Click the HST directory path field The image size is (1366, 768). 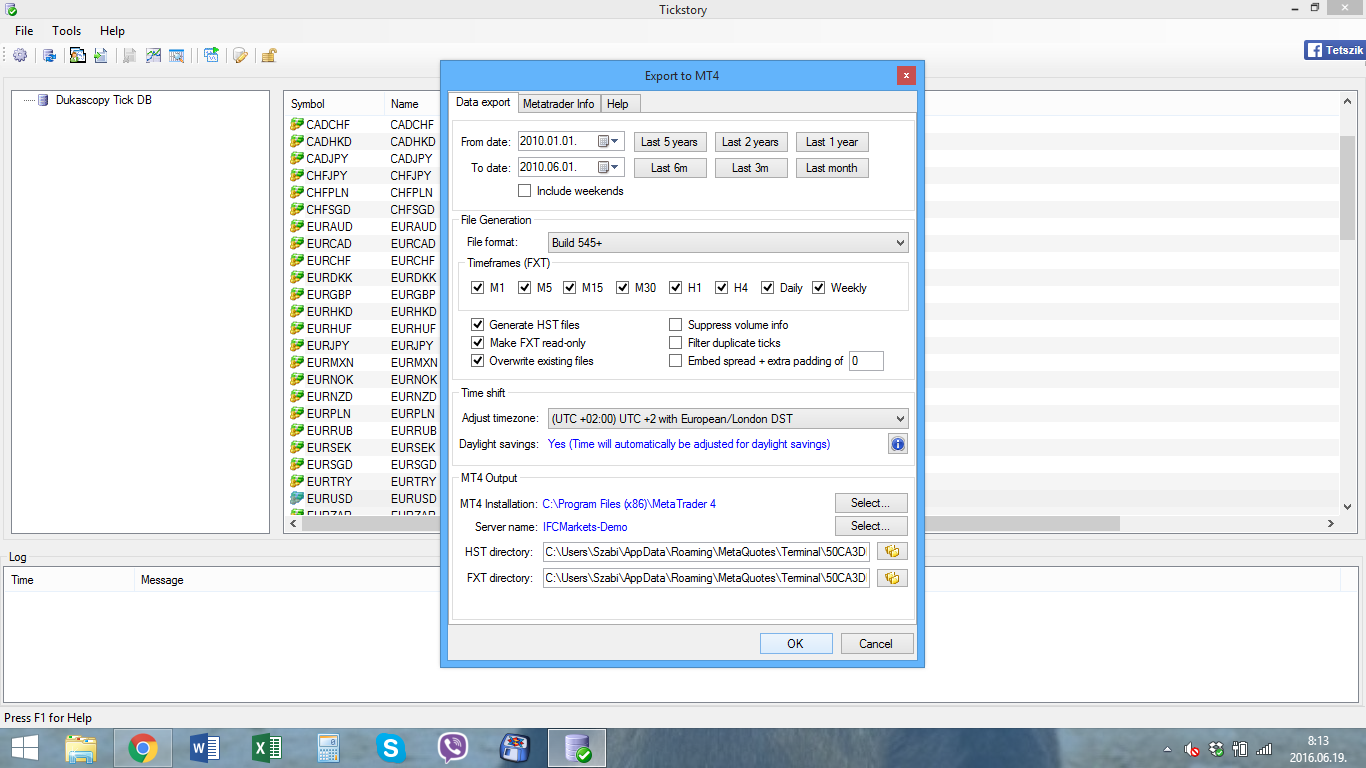point(707,551)
